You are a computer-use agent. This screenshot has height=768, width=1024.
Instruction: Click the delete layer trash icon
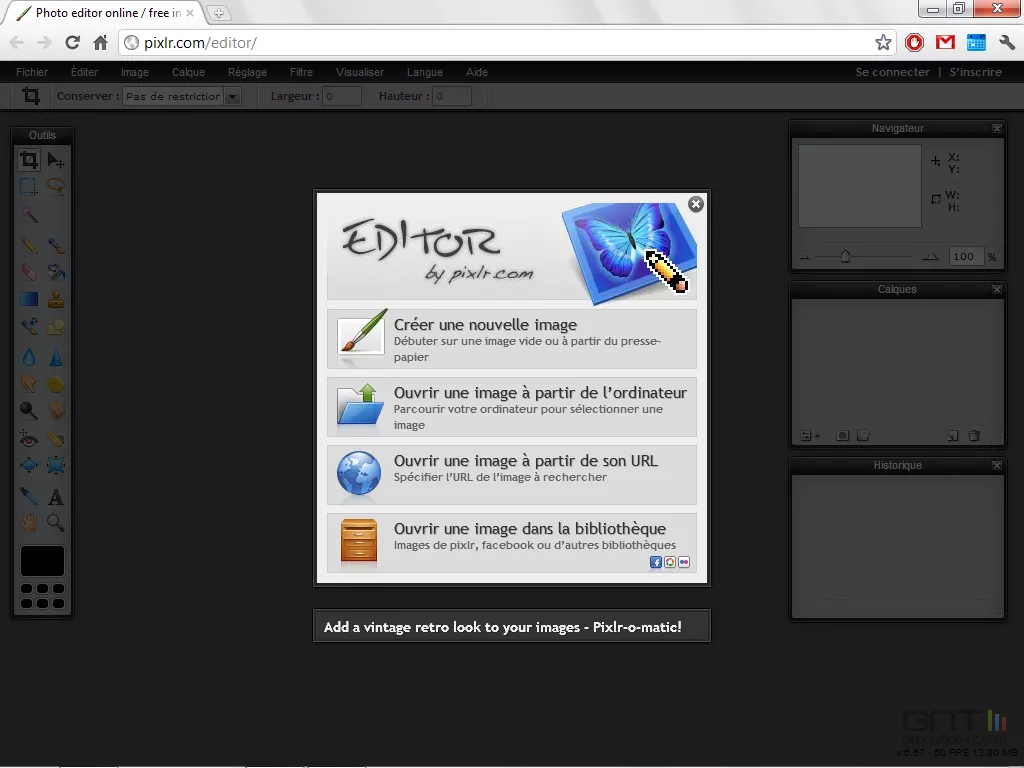pyautogui.click(x=974, y=436)
